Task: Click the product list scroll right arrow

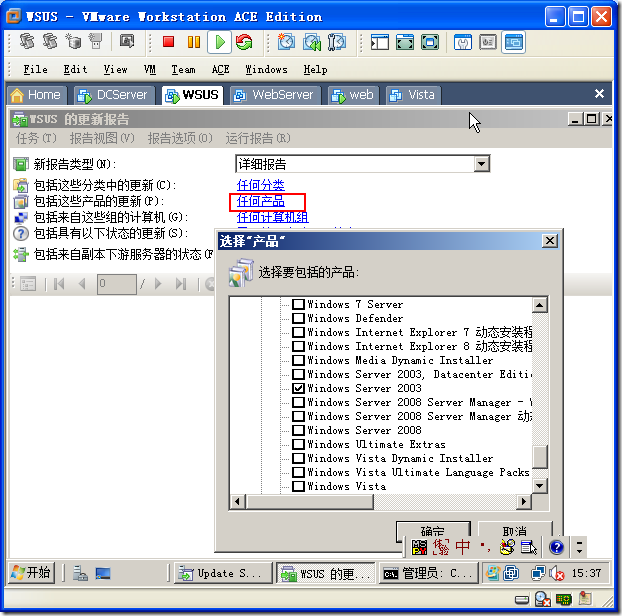Action: pos(524,502)
